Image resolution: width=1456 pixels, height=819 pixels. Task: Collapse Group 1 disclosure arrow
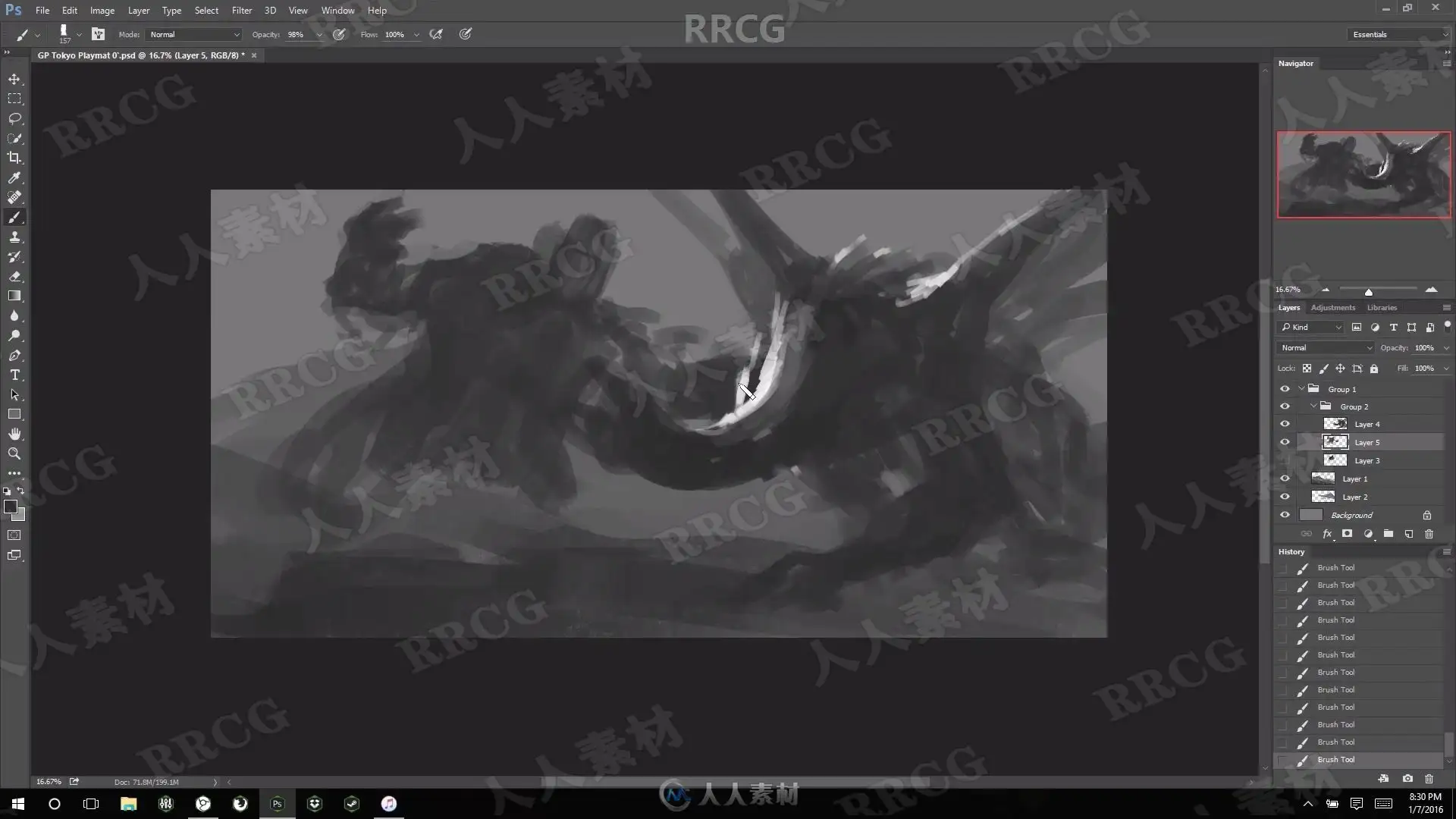1302,388
